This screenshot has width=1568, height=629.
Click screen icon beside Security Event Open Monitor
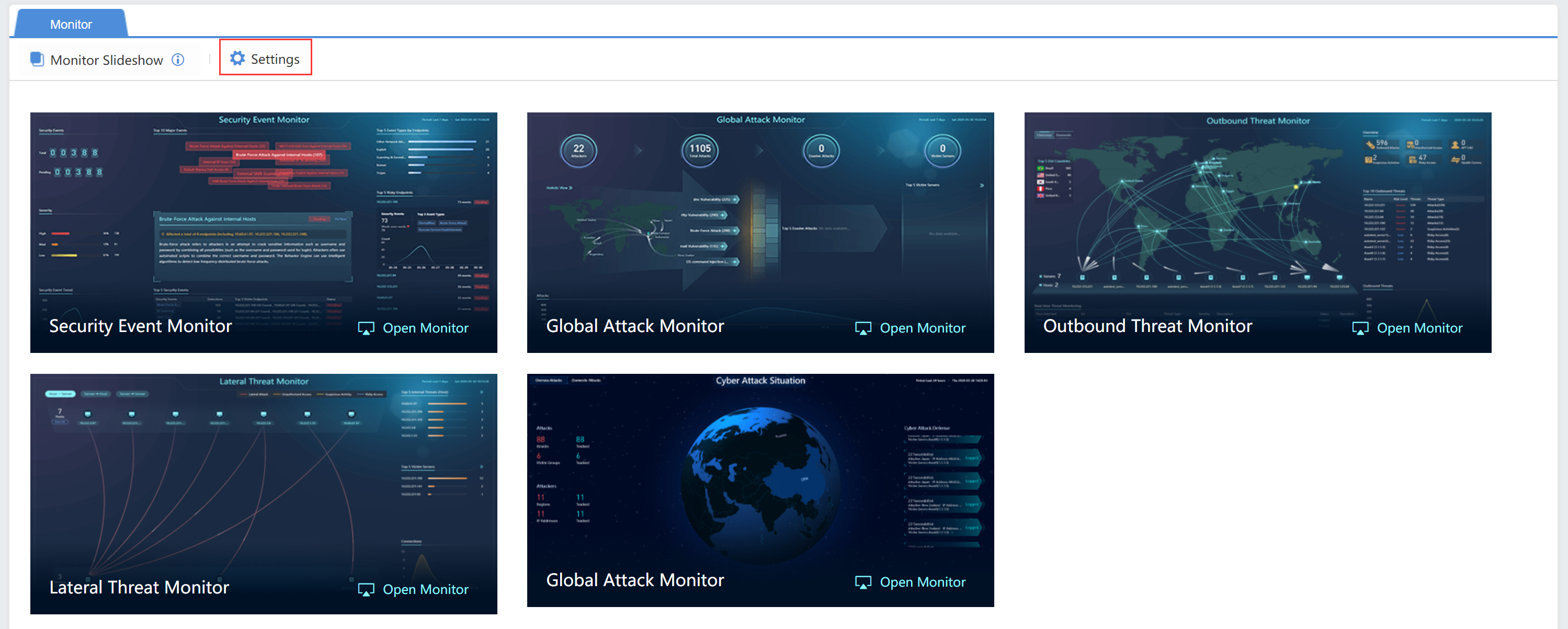pos(366,328)
